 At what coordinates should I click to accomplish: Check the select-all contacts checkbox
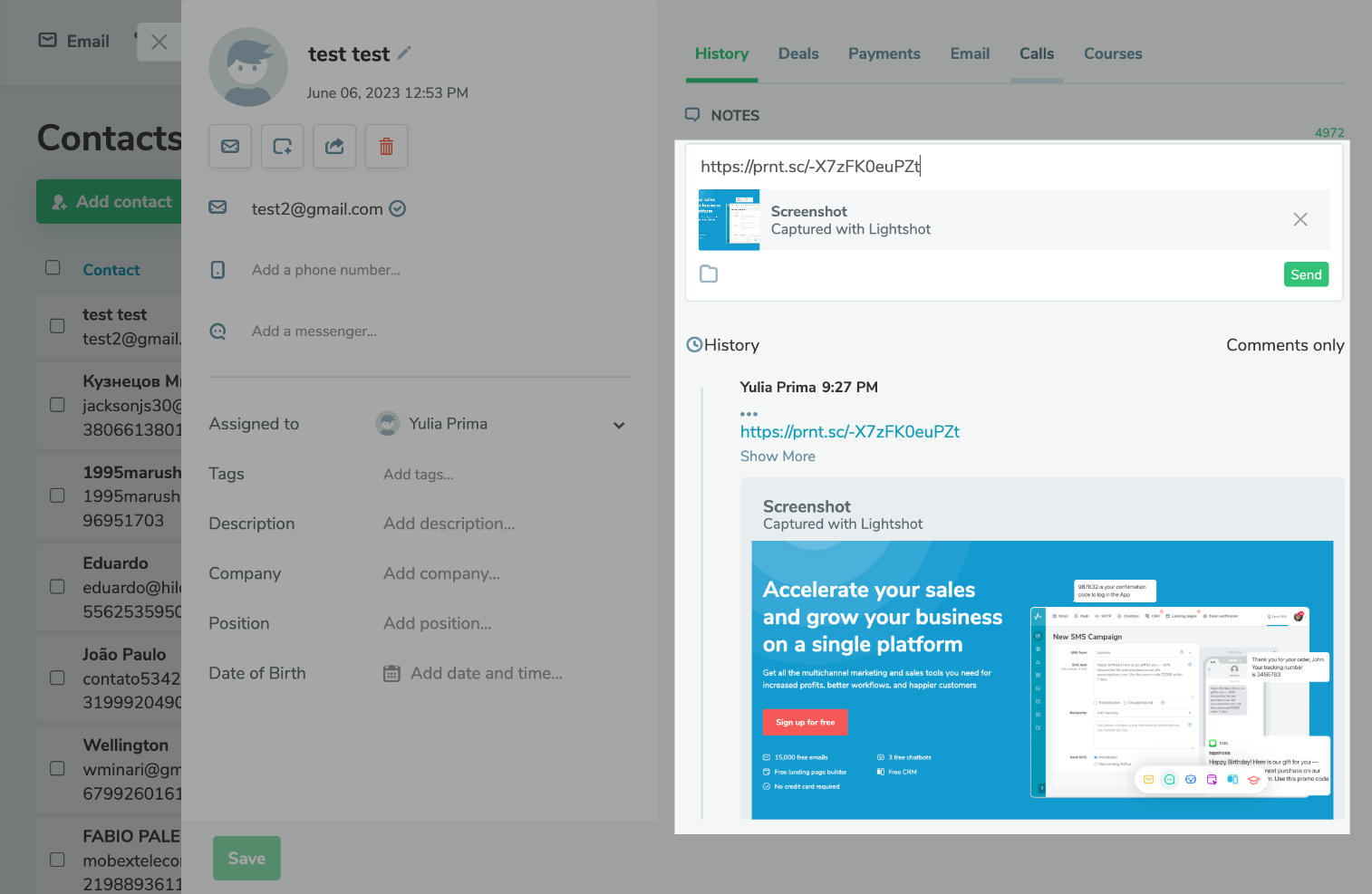[x=53, y=267]
